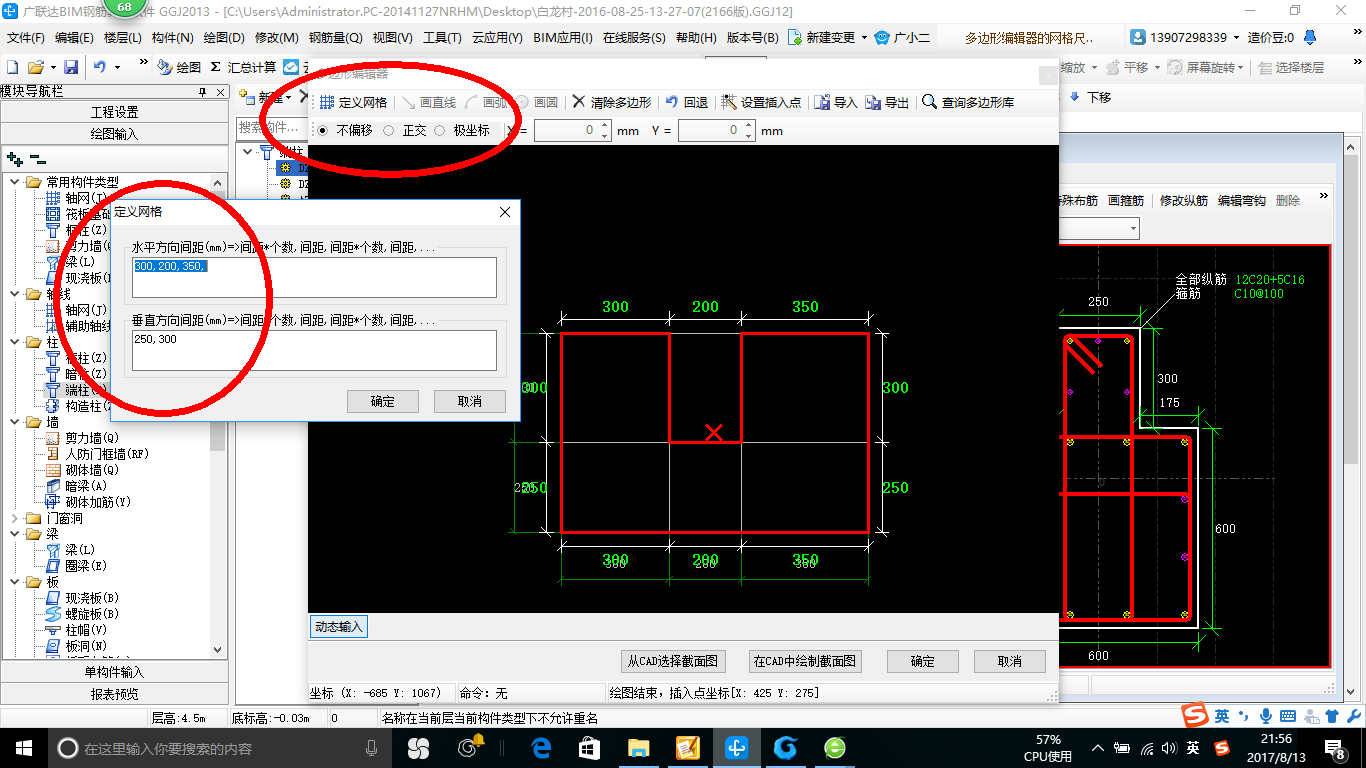Click the horizontal spacing text field

coord(314,277)
